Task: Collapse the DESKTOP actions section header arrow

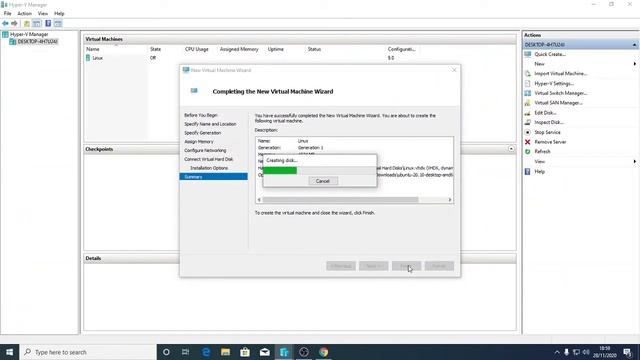Action: 634,45
